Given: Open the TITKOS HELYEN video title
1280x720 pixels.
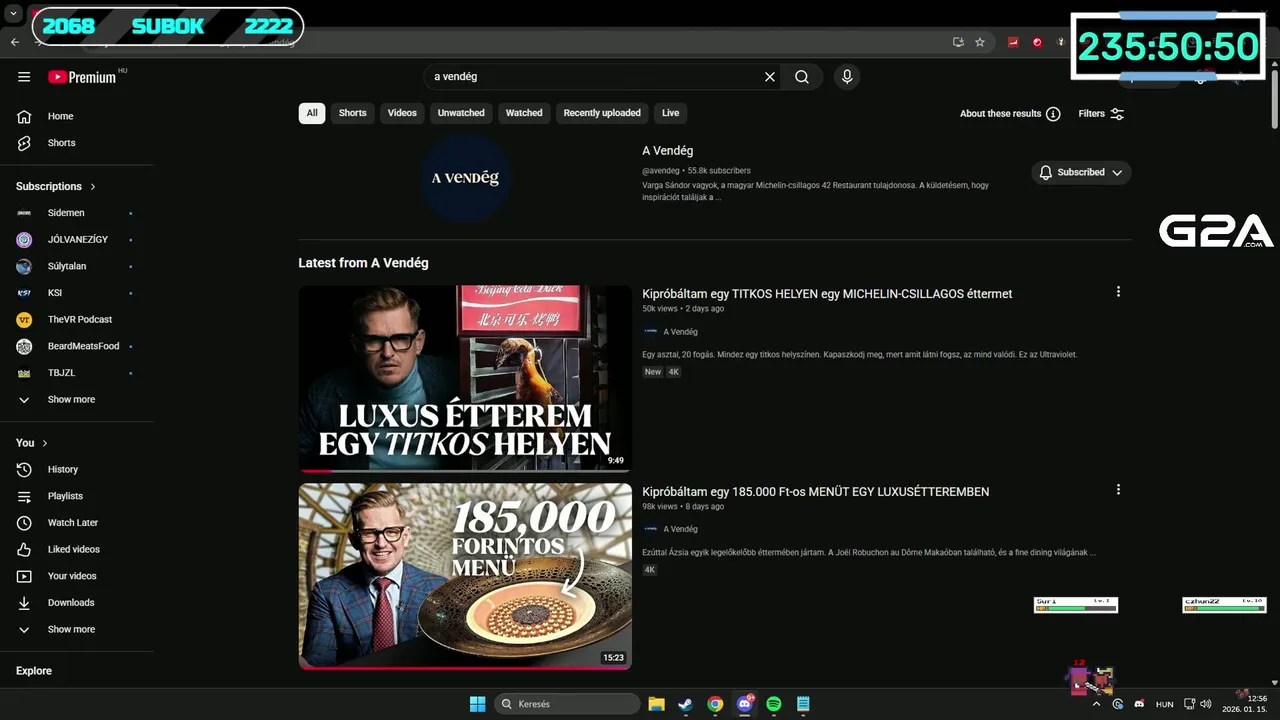Looking at the screenshot, I should tap(827, 294).
